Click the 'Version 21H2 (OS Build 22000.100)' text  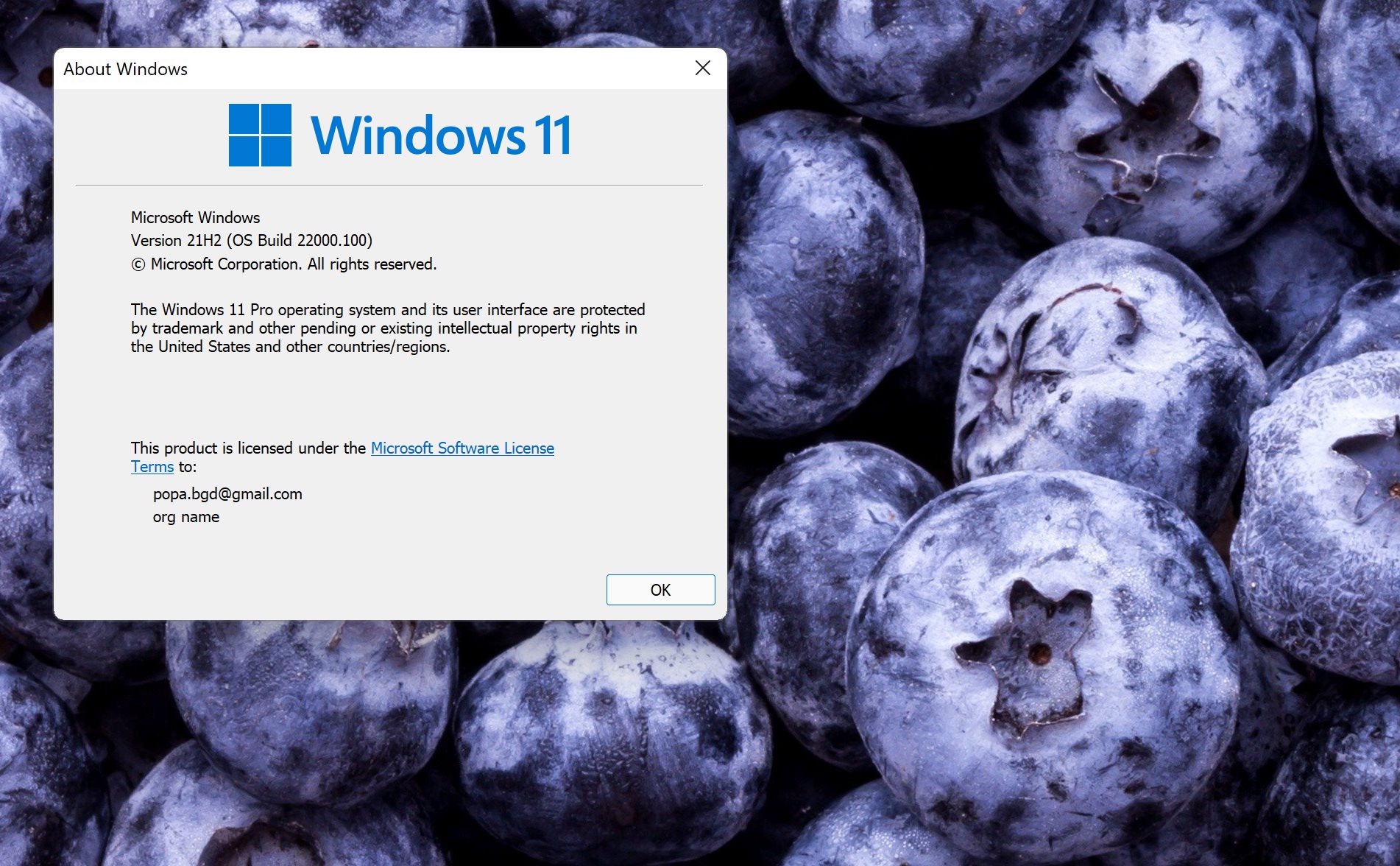(252, 240)
